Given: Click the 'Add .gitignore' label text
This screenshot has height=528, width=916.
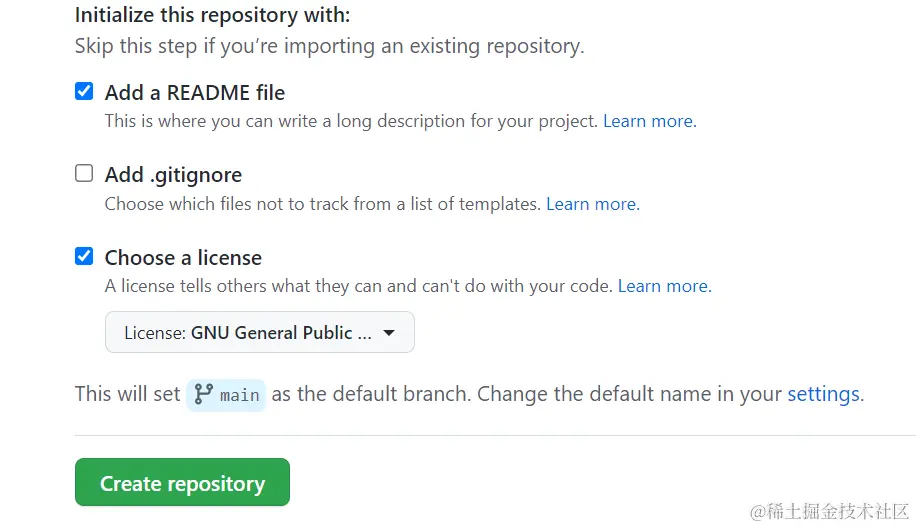Looking at the screenshot, I should click(173, 175).
